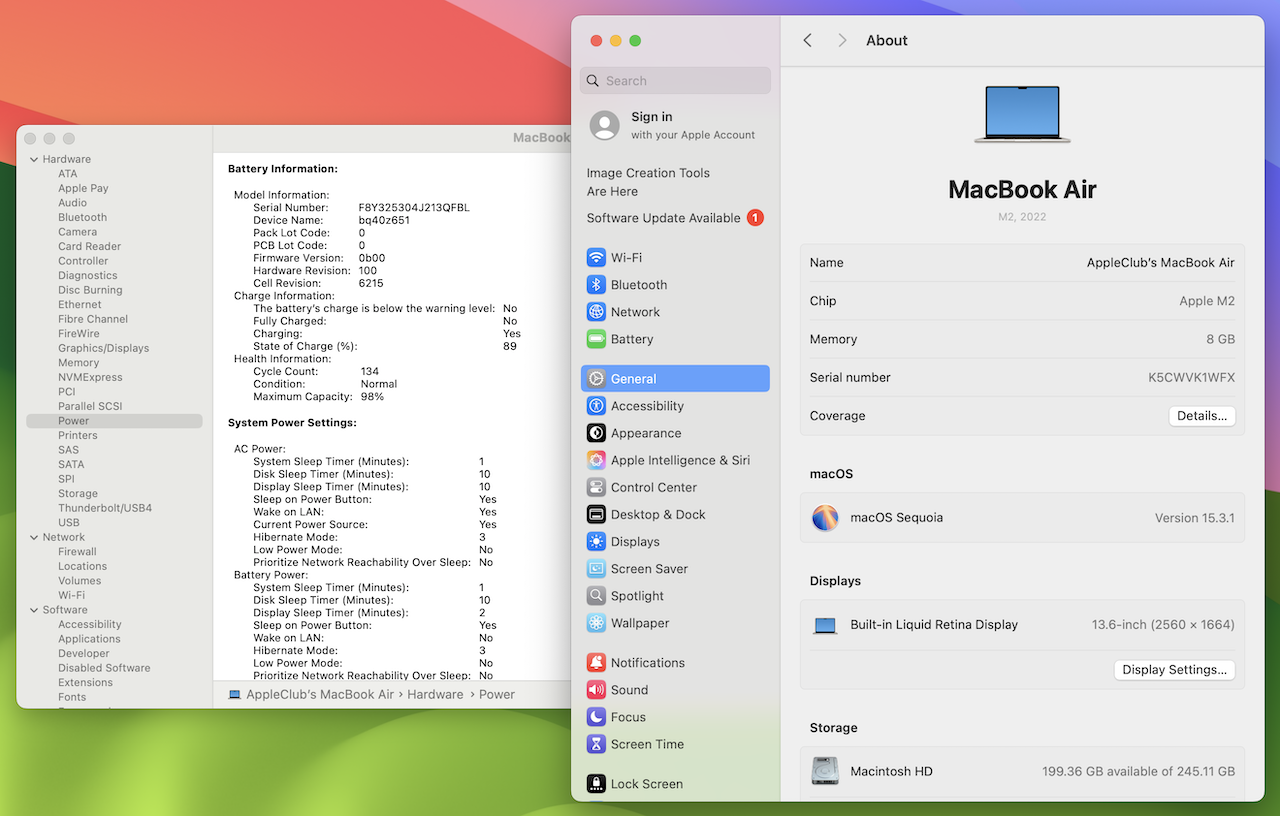Viewport: 1280px width, 816px height.
Task: Go back using the left chevron
Action: point(808,40)
